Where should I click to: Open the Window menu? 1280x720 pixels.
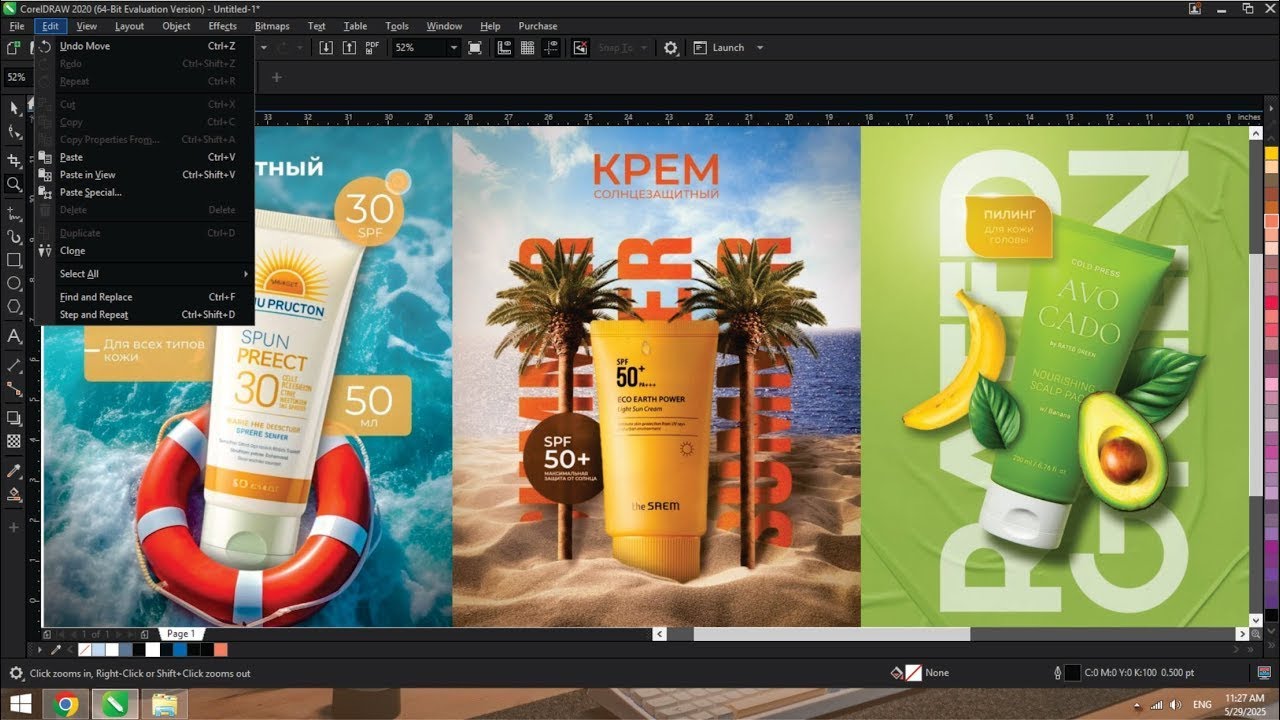coord(444,26)
